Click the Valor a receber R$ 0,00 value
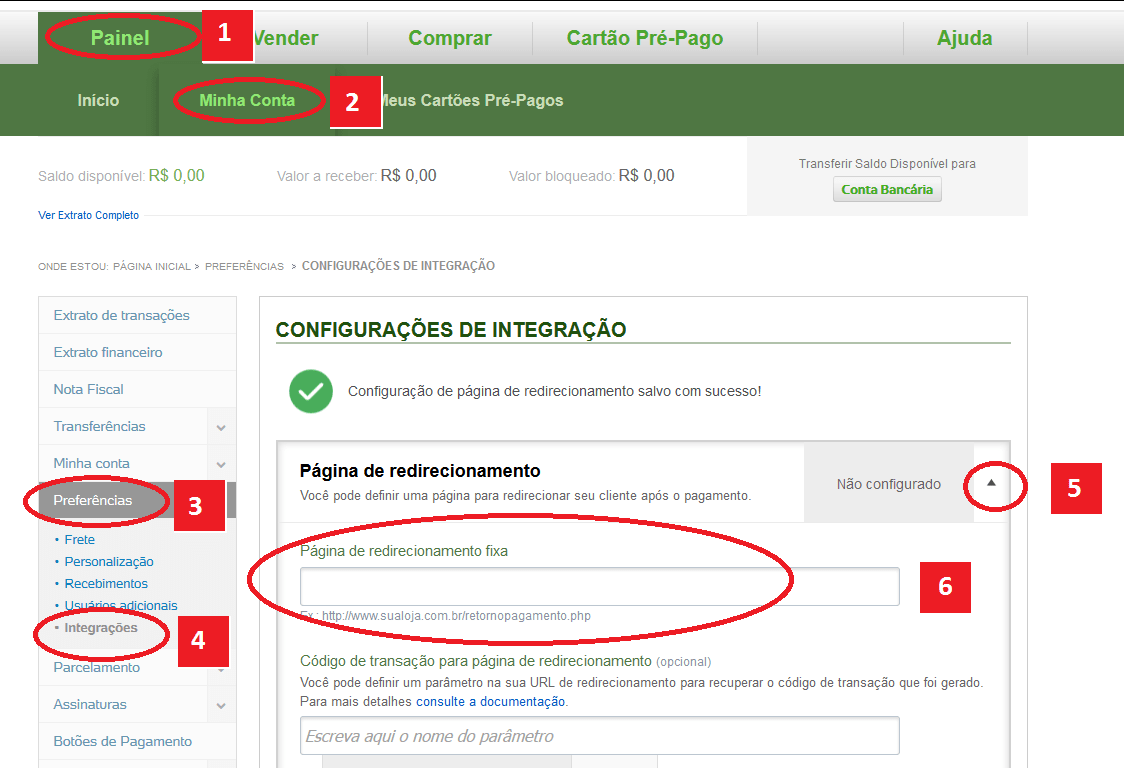Screen dimensions: 1124x768 pyautogui.click(x=408, y=176)
